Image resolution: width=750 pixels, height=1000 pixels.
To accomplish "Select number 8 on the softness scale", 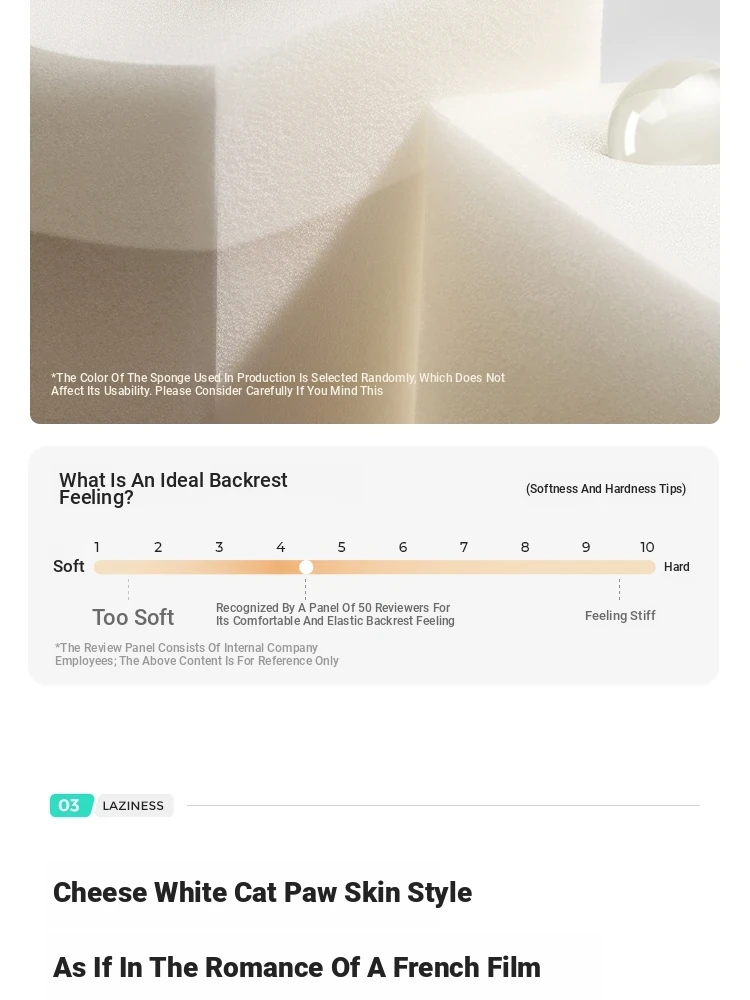I will point(525,547).
